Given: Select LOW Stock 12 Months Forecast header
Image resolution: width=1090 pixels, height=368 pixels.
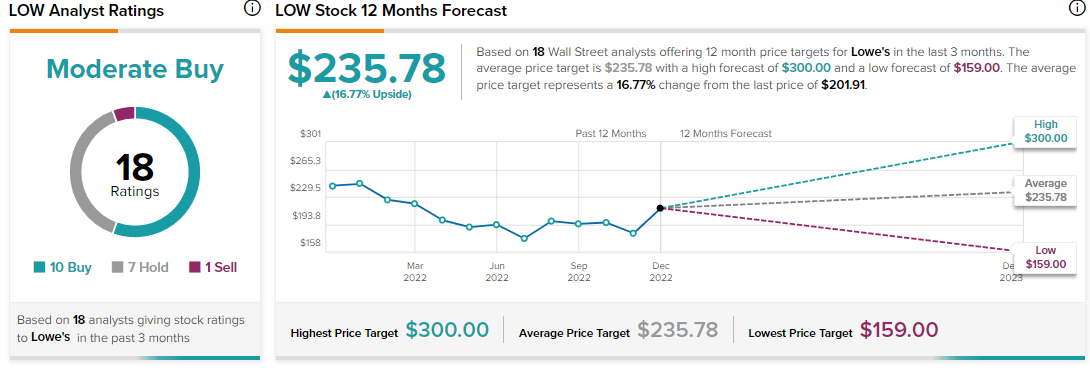Looking at the screenshot, I should tap(391, 11).
